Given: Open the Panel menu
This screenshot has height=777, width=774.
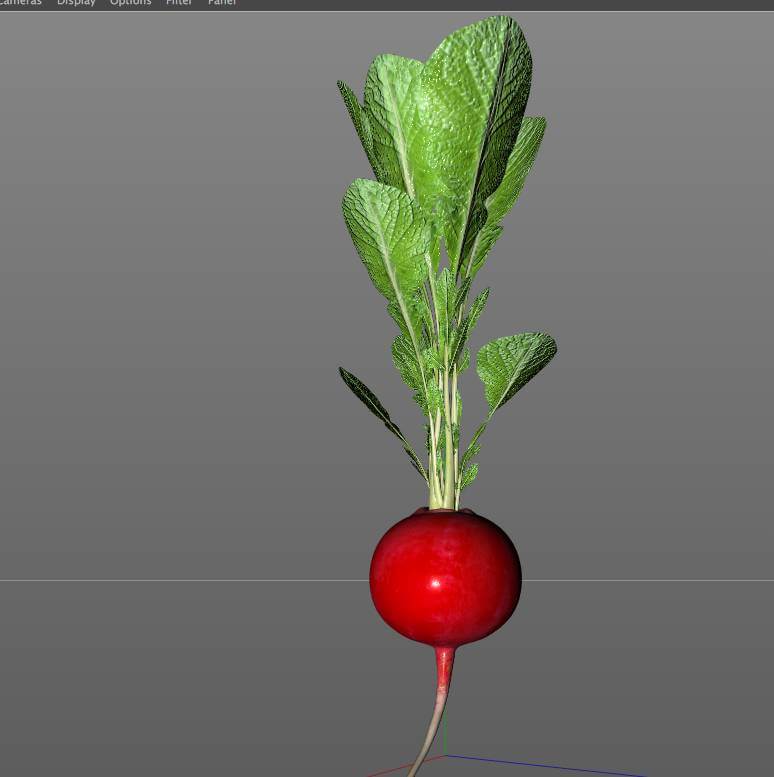Looking at the screenshot, I should coord(222,3).
